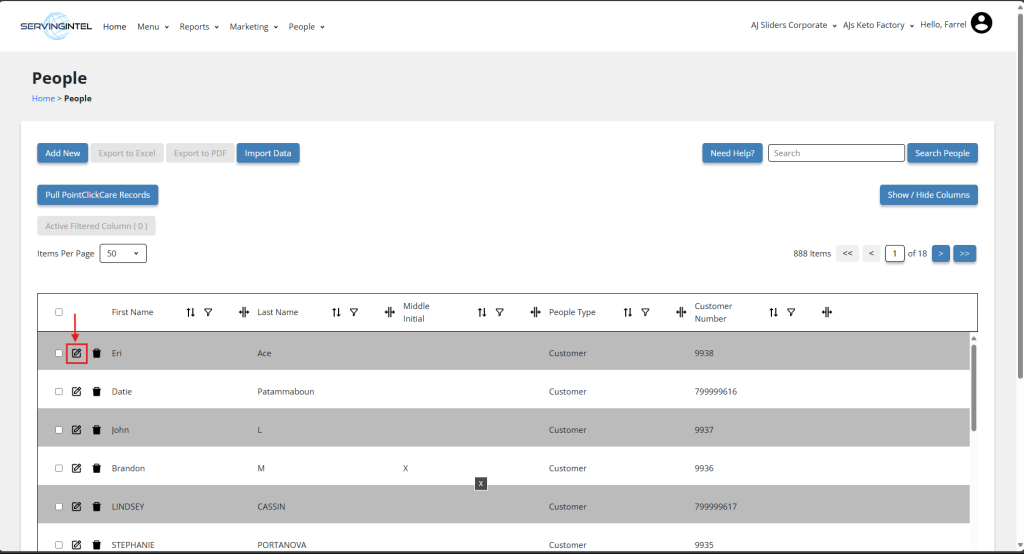Select the Datie row checkbox
The width and height of the screenshot is (1024, 554).
(x=59, y=392)
